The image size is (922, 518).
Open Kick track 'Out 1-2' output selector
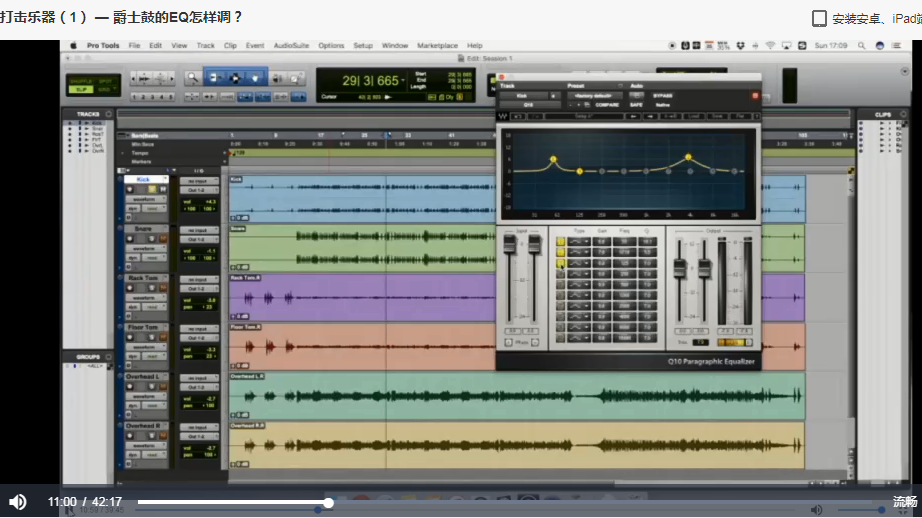(x=199, y=190)
